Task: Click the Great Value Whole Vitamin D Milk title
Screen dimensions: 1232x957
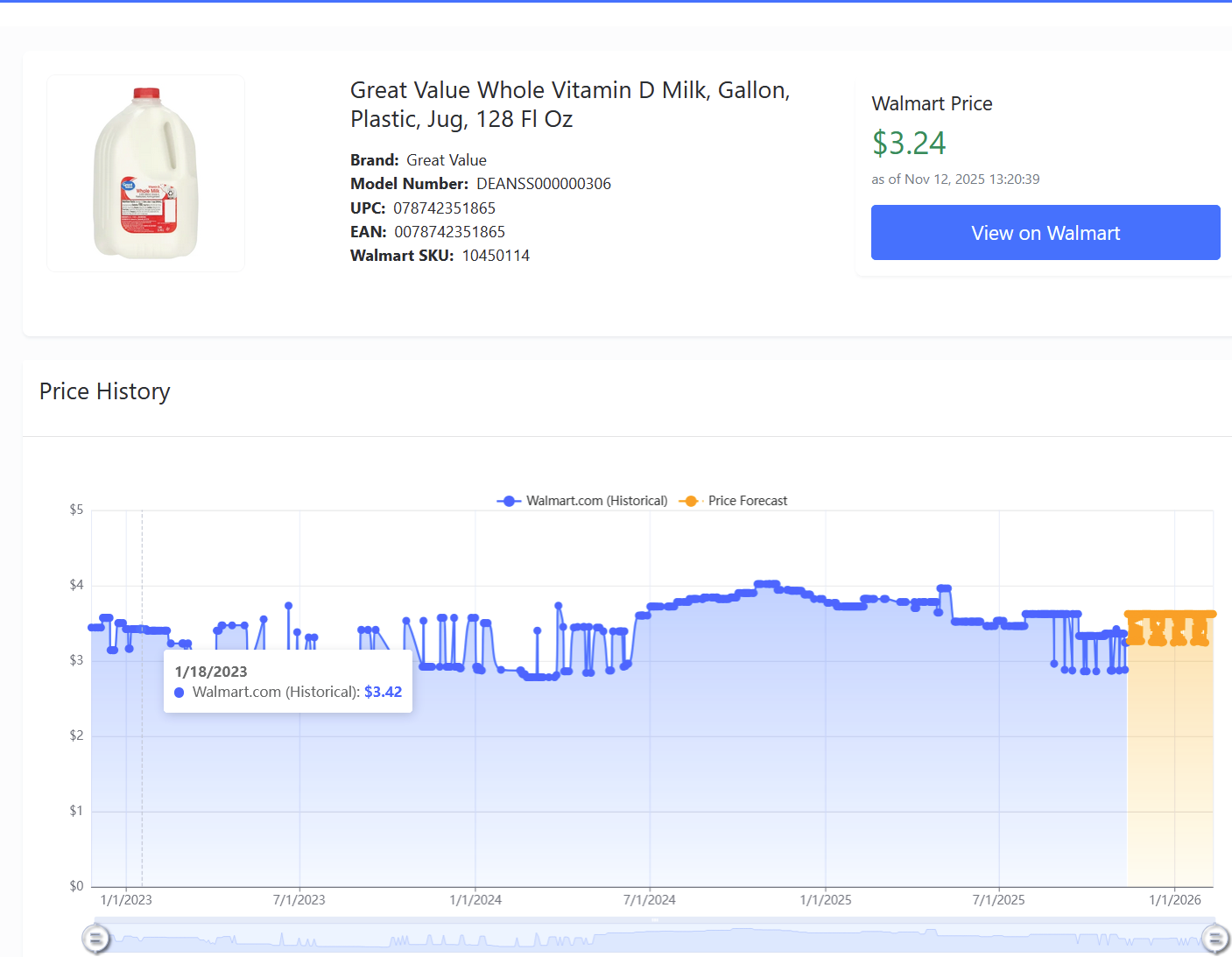Action: pos(569,104)
